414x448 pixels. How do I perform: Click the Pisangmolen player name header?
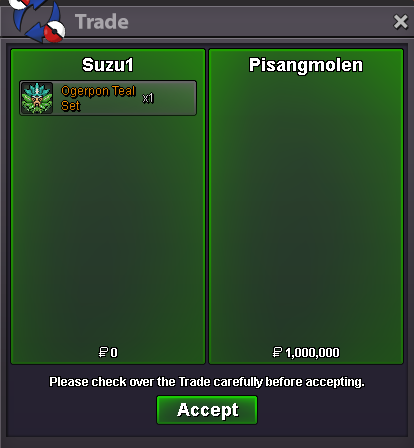tap(306, 65)
